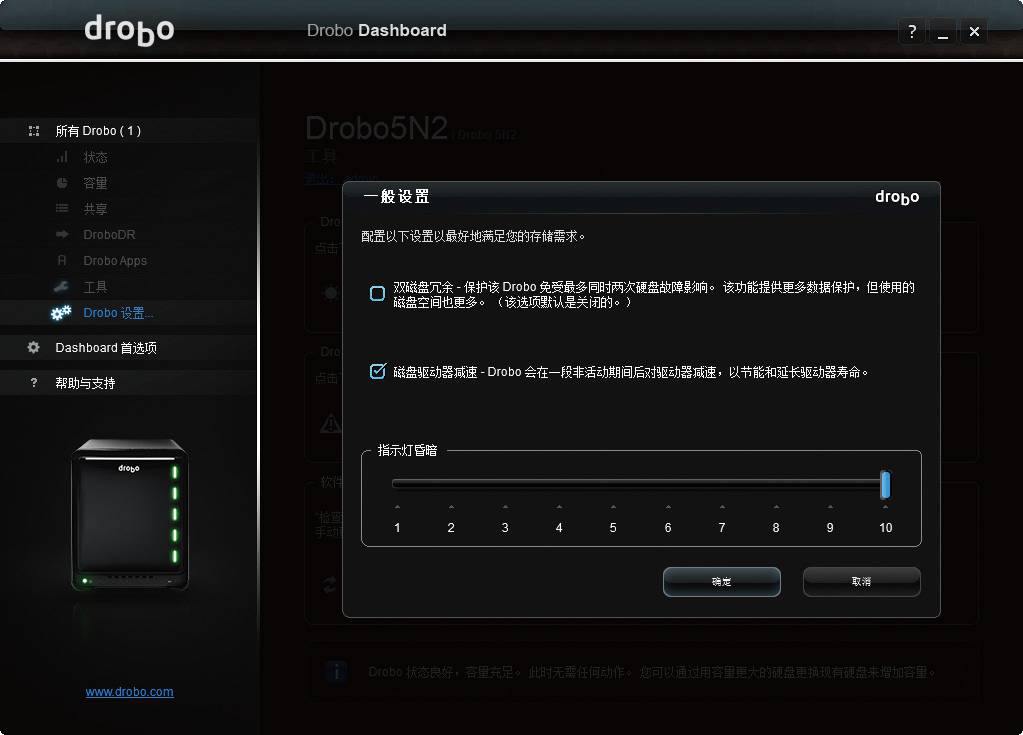Open the 状态 status menu item
Viewport: 1023px width, 735px height.
(95, 157)
